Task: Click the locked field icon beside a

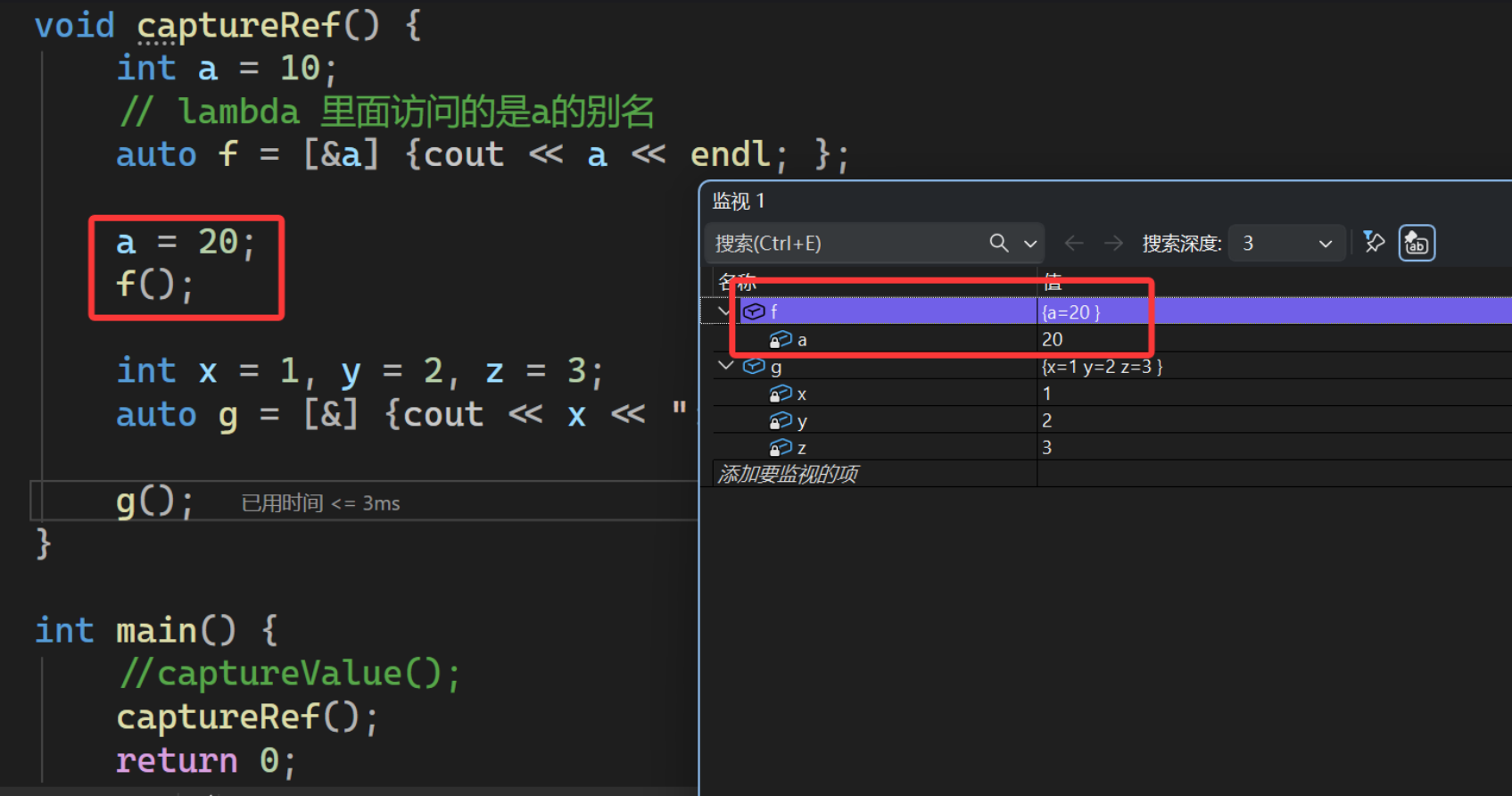Action: click(x=781, y=339)
